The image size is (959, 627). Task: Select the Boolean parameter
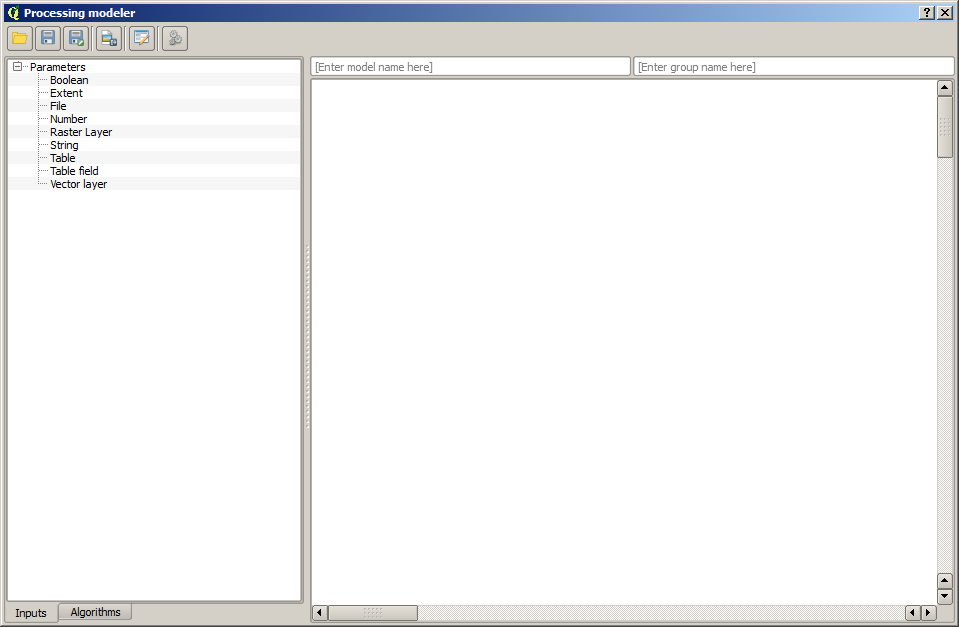[69, 80]
